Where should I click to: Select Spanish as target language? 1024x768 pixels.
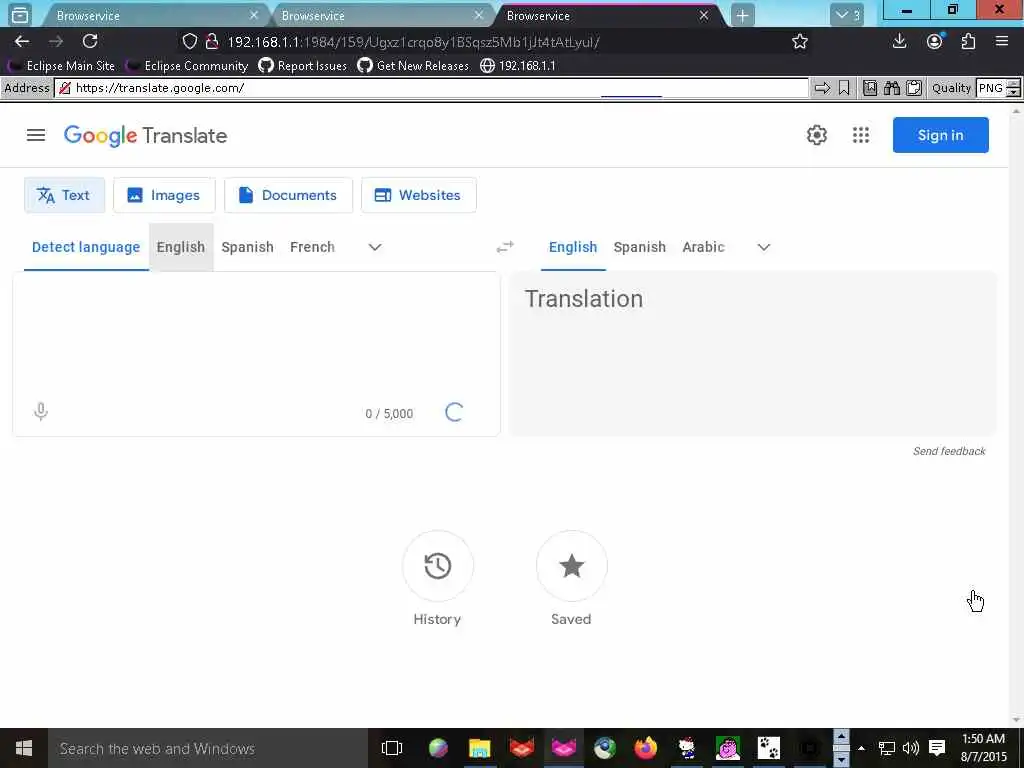click(x=639, y=247)
